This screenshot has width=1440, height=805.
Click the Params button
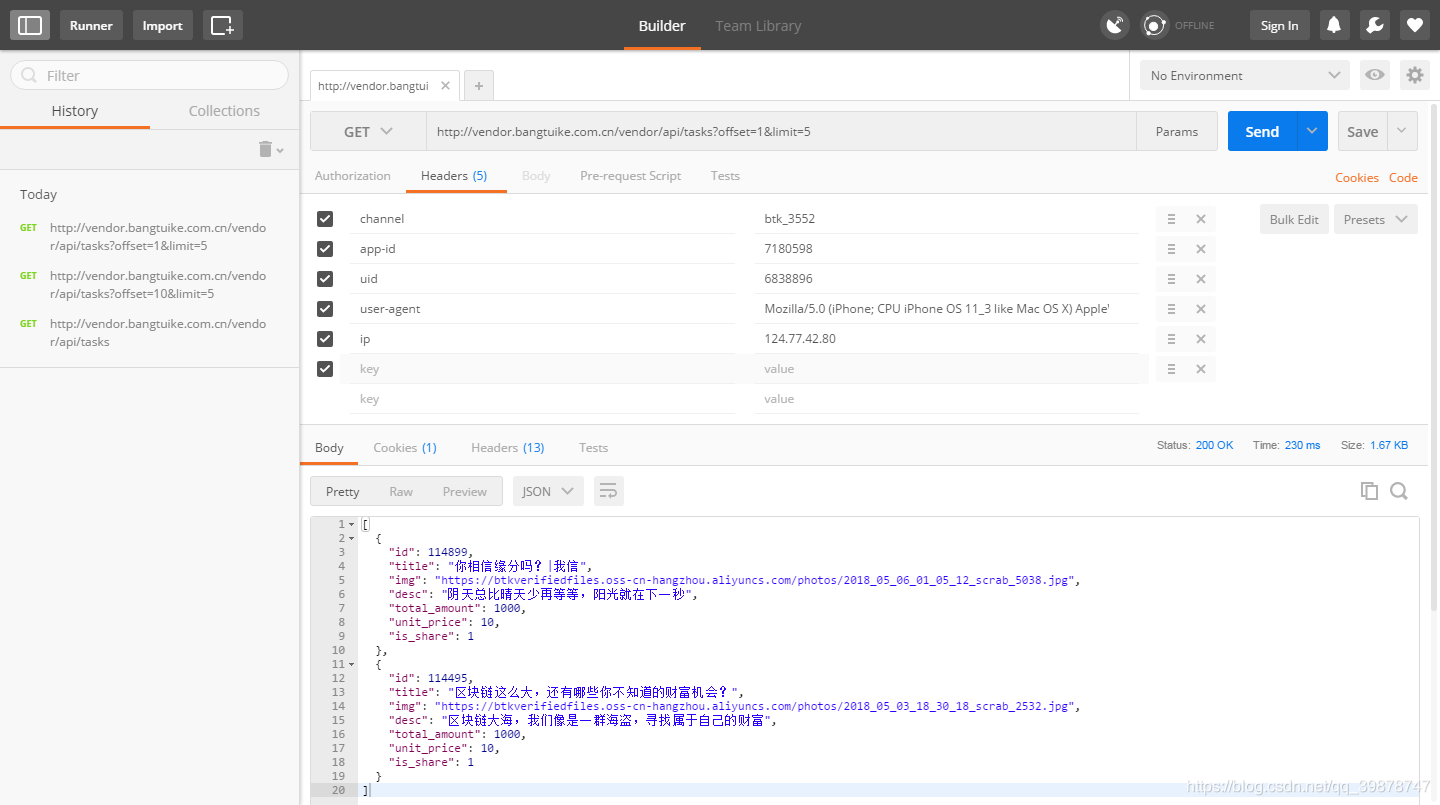[x=1177, y=131]
